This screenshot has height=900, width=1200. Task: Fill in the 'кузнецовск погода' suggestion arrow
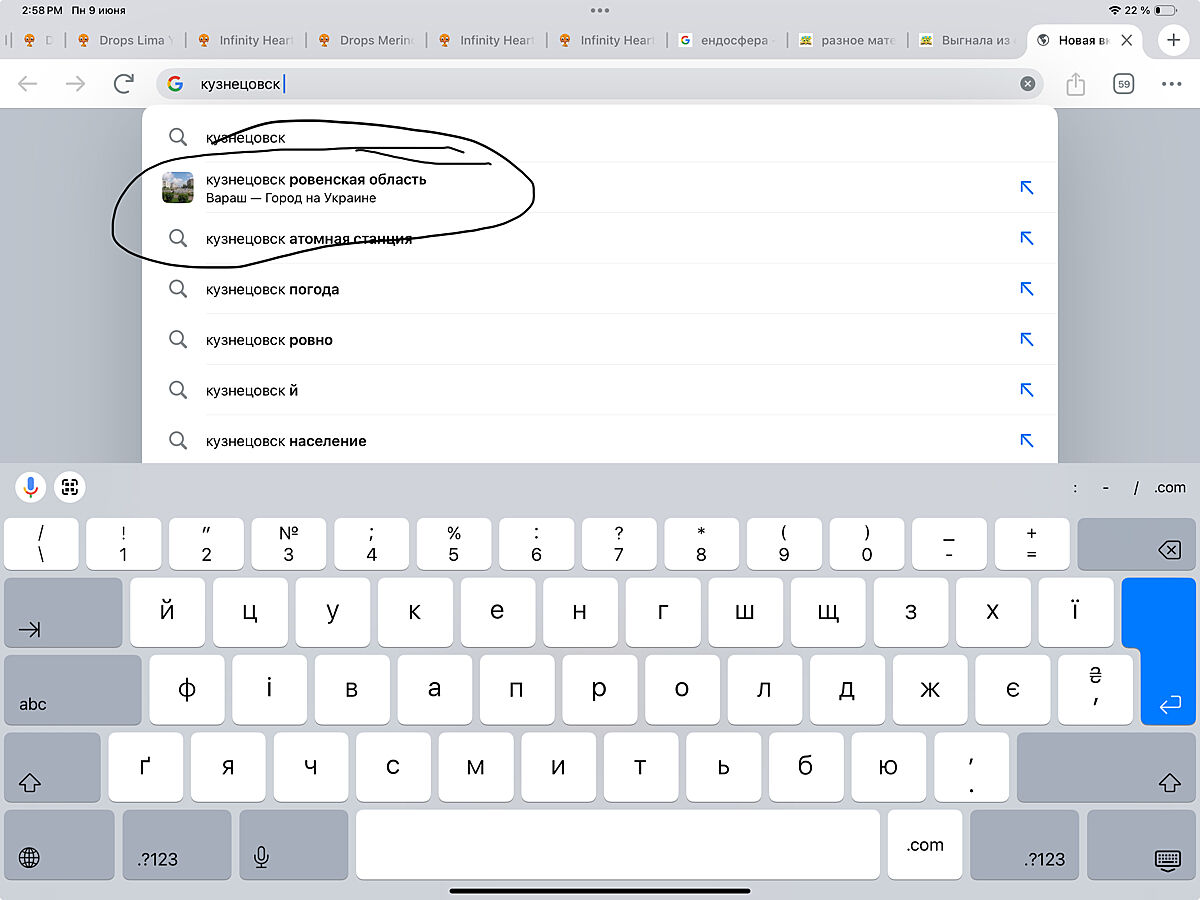tap(1026, 289)
